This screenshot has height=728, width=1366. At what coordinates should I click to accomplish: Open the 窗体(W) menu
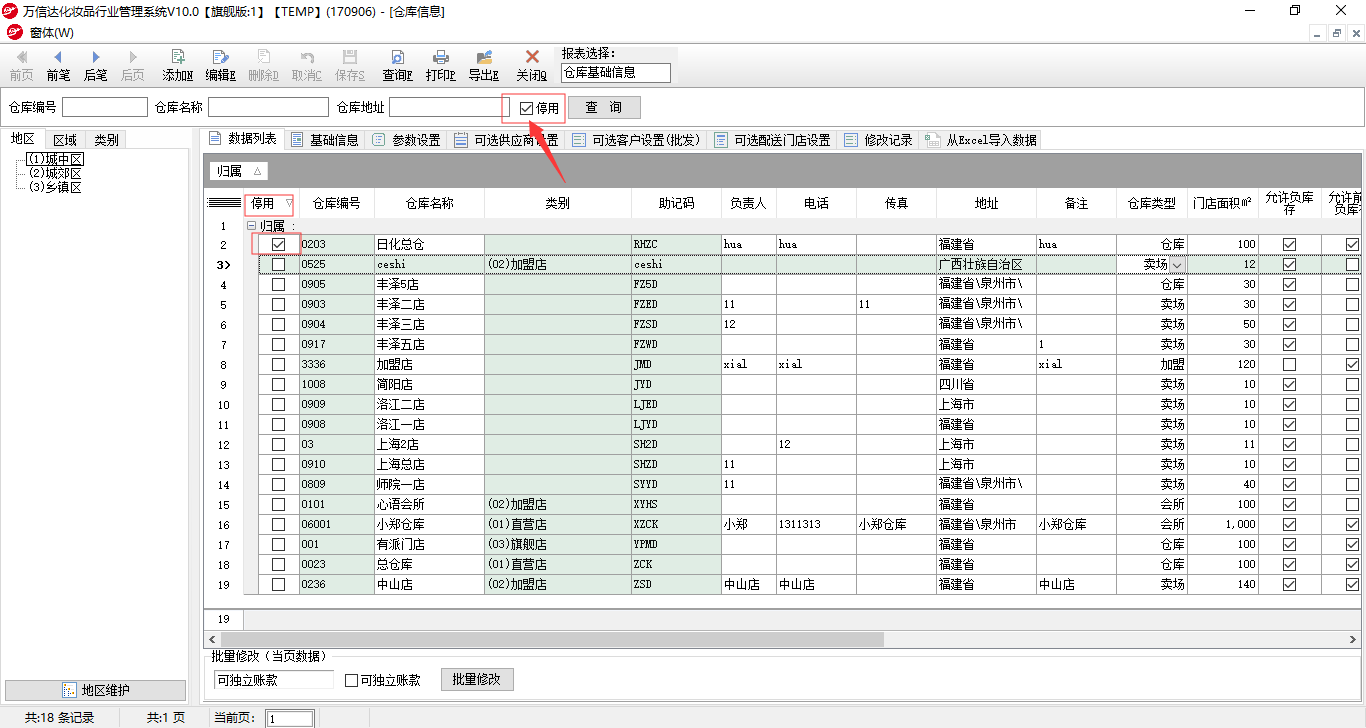(x=51, y=33)
